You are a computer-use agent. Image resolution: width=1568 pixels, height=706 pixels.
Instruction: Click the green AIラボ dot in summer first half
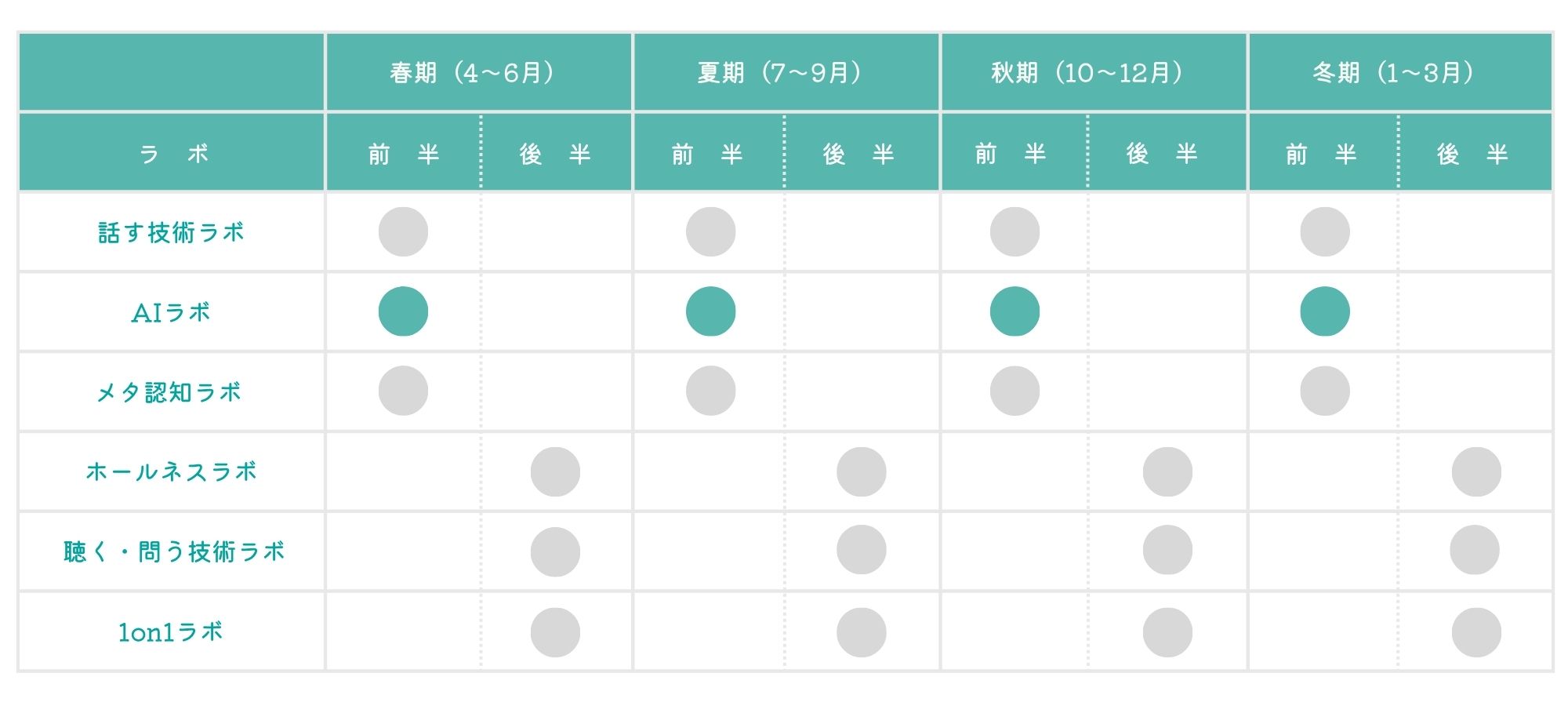pos(710,311)
